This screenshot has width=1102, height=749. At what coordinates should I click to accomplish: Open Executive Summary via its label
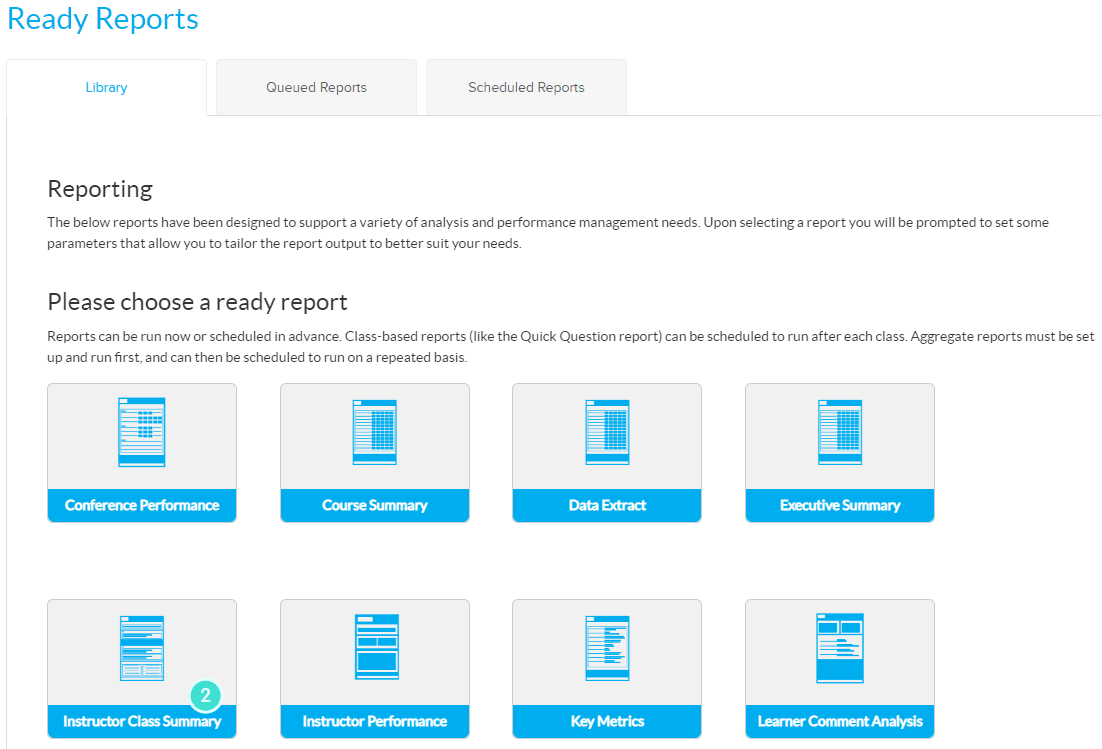pyautogui.click(x=840, y=506)
